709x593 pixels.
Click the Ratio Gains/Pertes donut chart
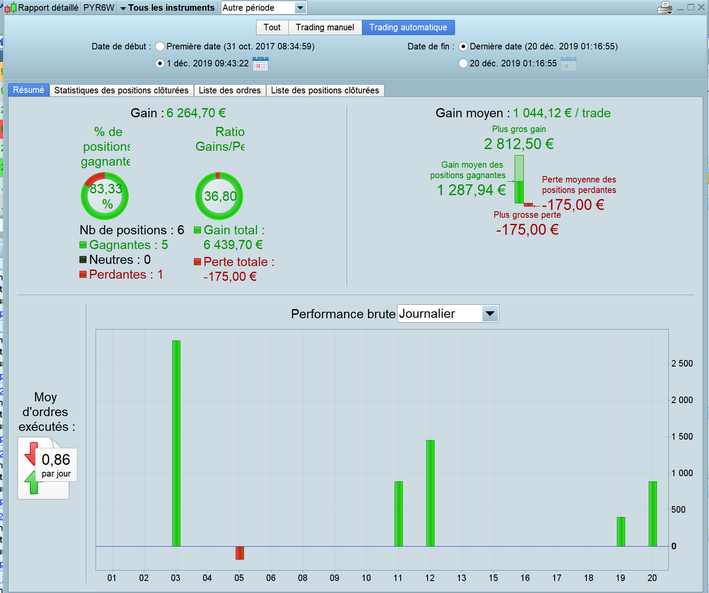219,196
